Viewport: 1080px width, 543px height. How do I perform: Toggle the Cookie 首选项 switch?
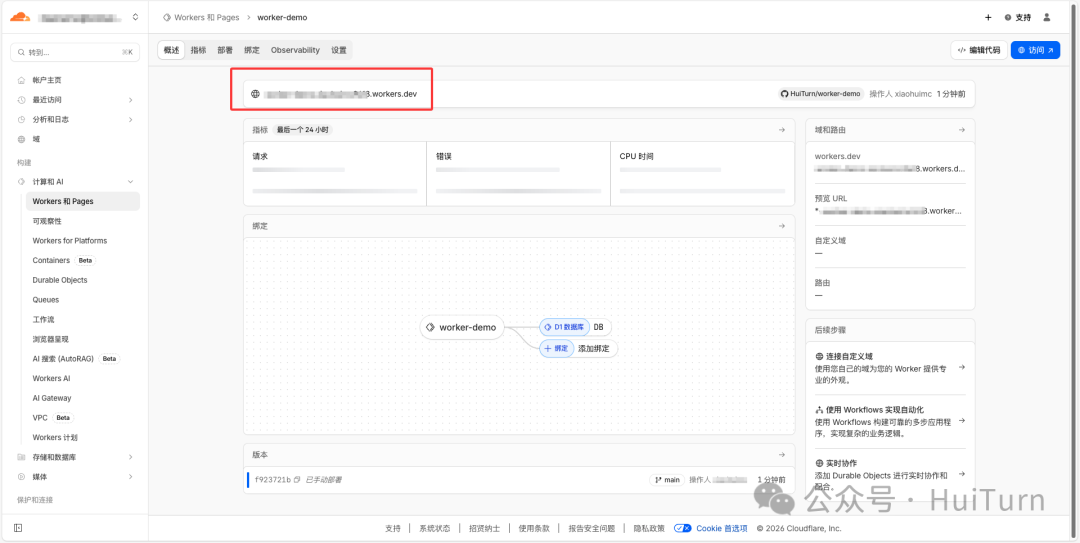pos(683,529)
